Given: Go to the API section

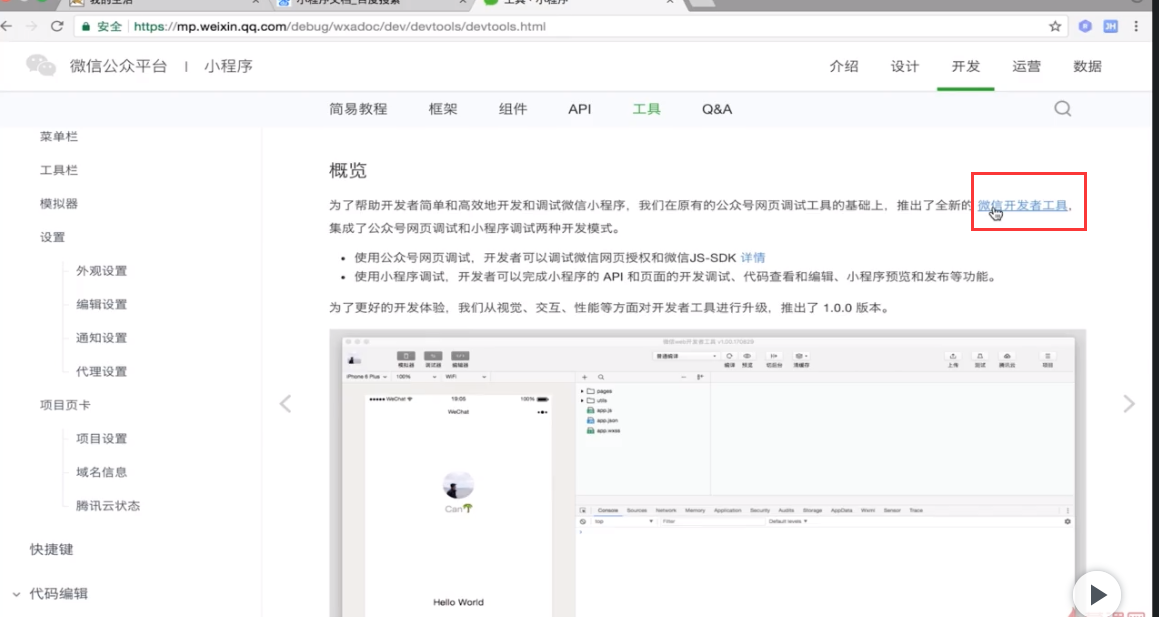Looking at the screenshot, I should 580,109.
